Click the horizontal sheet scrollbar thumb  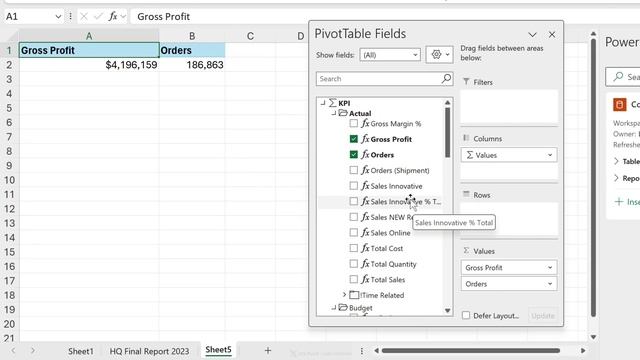point(471,351)
